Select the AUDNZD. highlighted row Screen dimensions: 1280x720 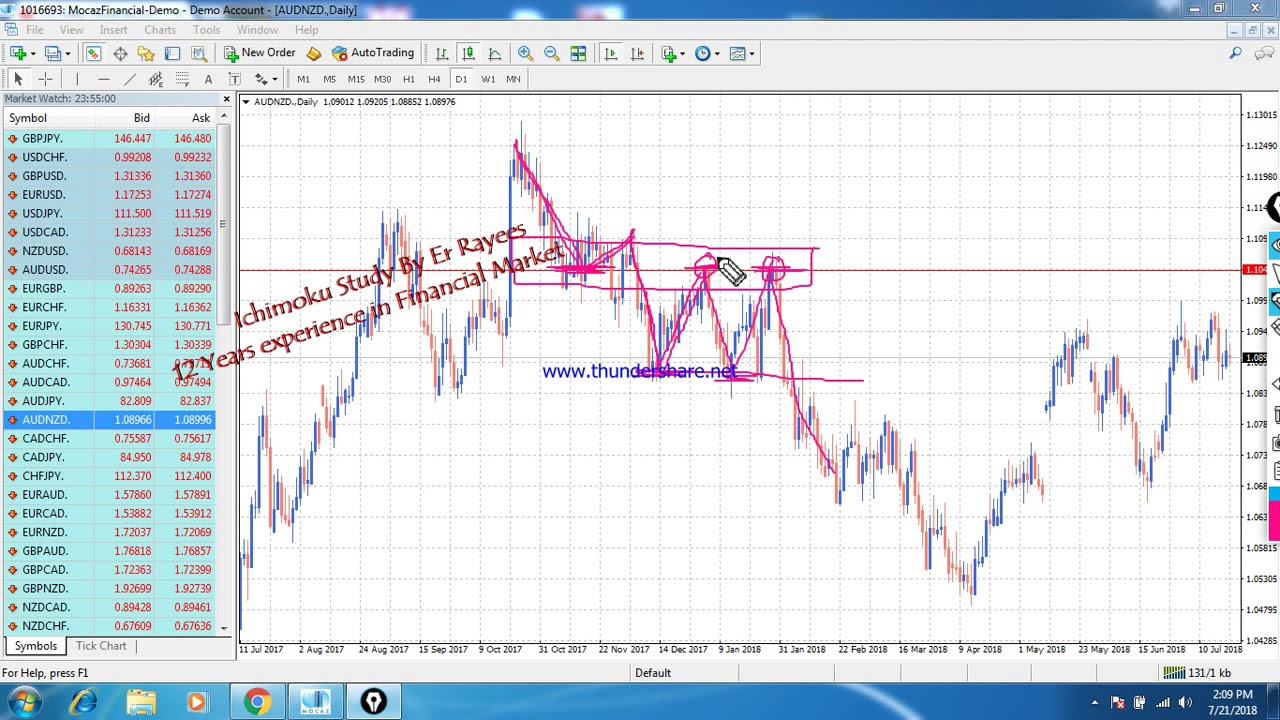click(x=109, y=420)
